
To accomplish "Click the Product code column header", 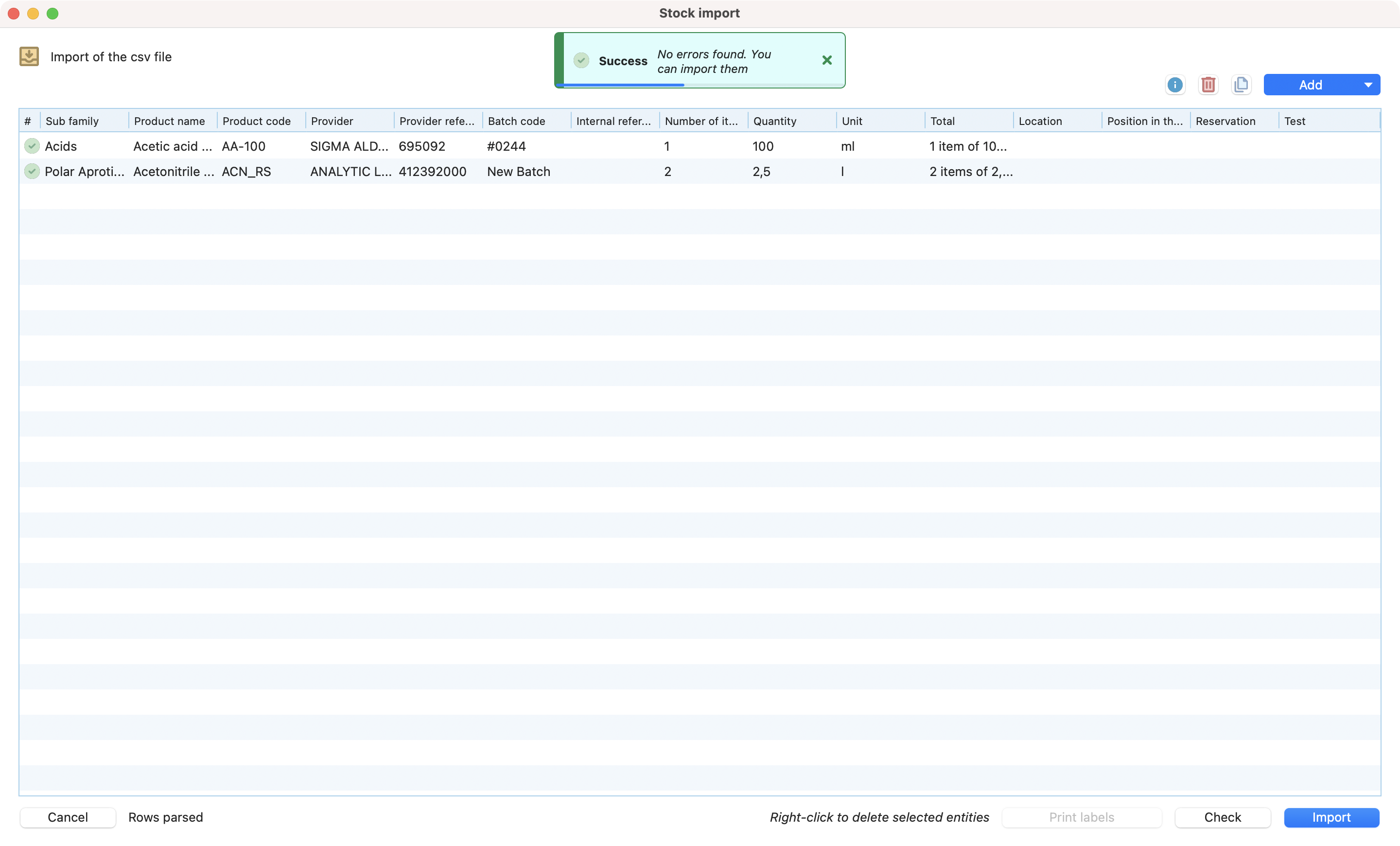I will (256, 121).
